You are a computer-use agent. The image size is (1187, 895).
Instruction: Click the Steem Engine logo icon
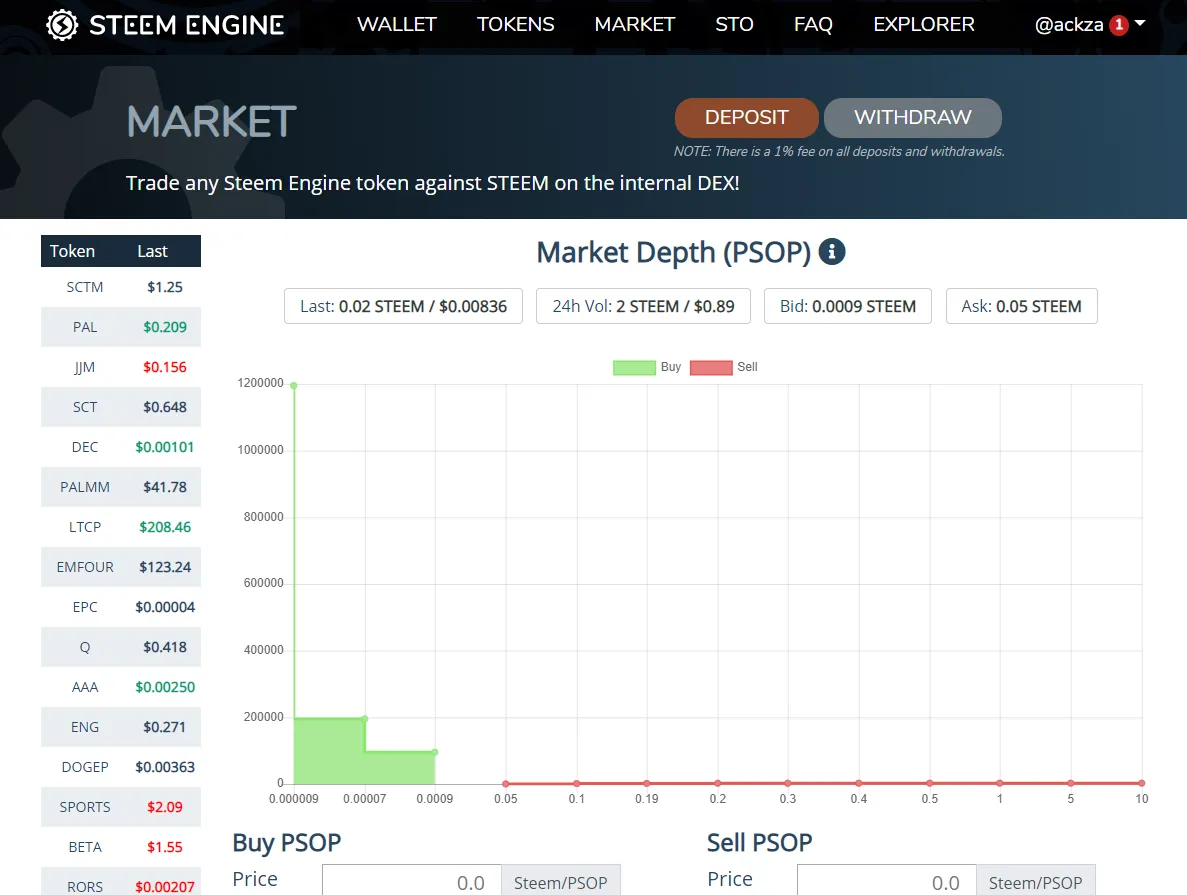point(62,25)
